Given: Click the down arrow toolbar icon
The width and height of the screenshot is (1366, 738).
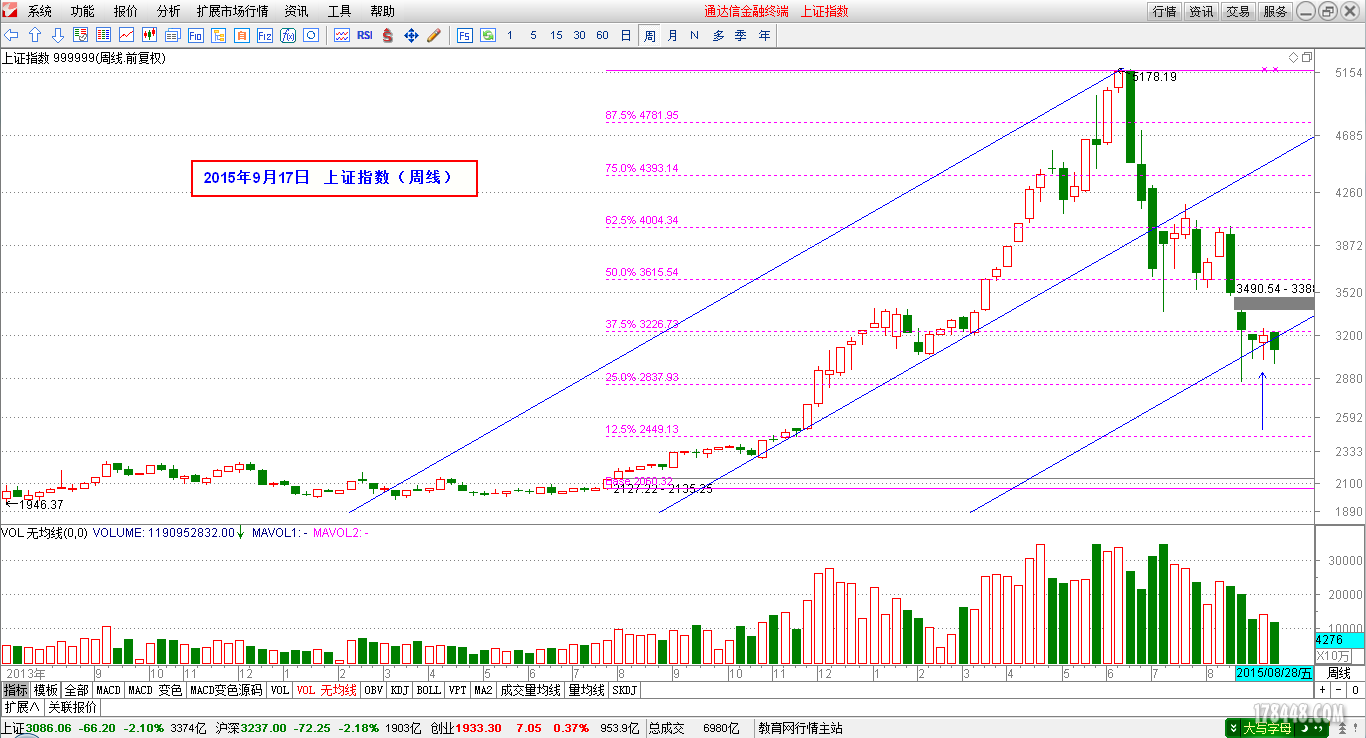Looking at the screenshot, I should tap(58, 35).
